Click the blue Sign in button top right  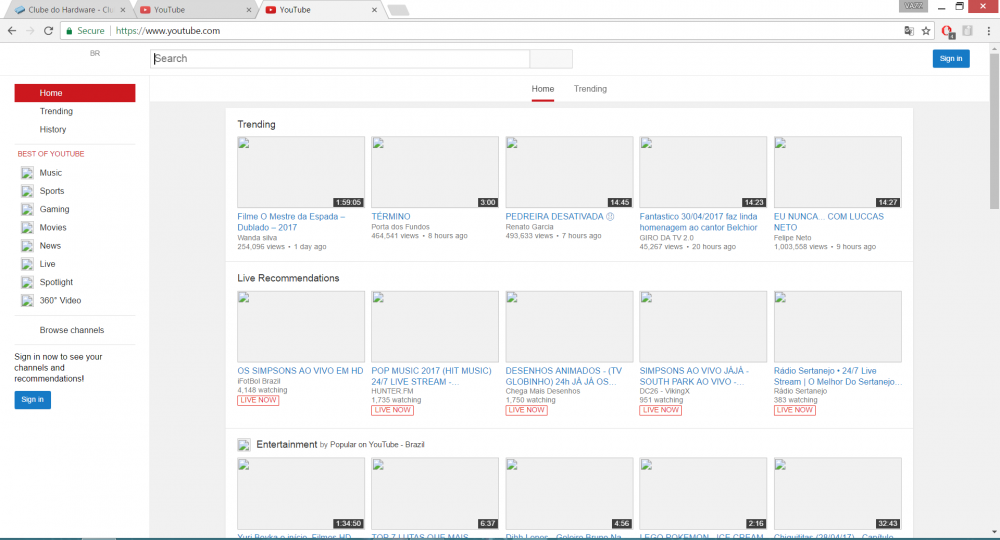pos(951,59)
